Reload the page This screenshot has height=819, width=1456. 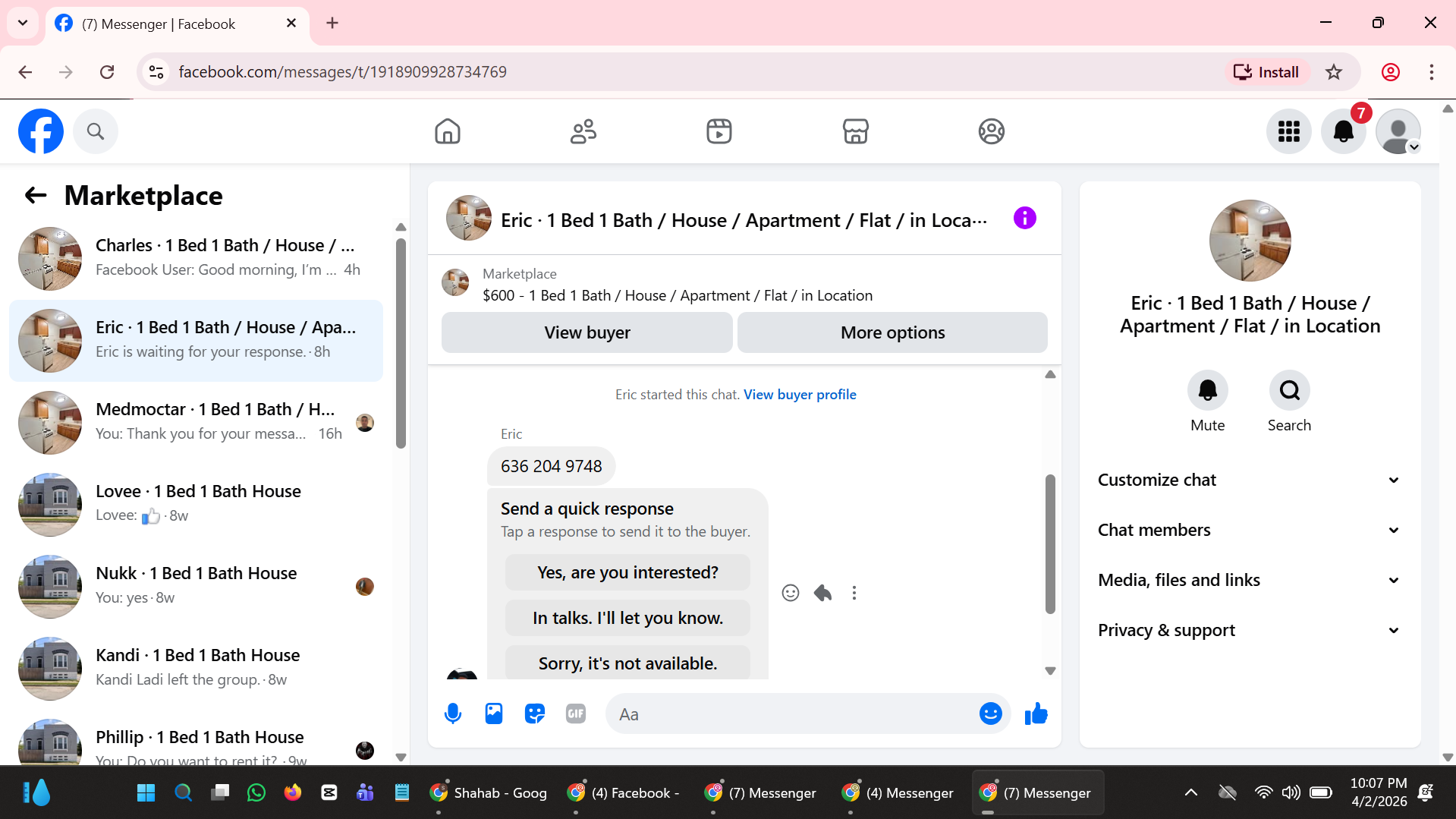coord(107,72)
